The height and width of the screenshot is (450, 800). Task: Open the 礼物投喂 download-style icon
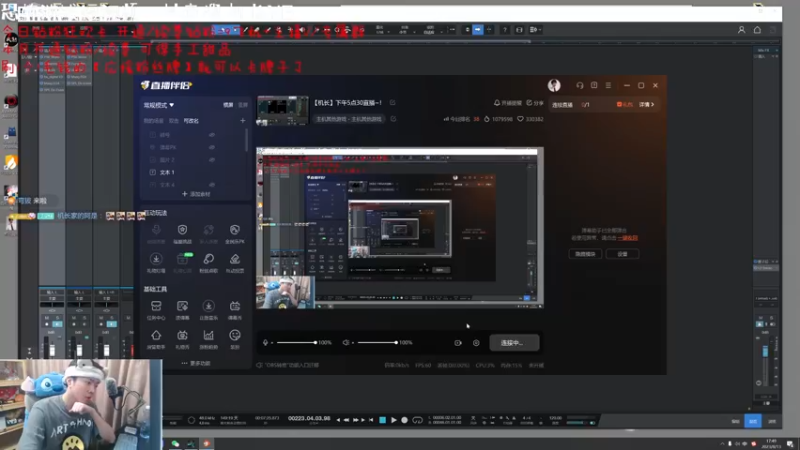point(156,259)
